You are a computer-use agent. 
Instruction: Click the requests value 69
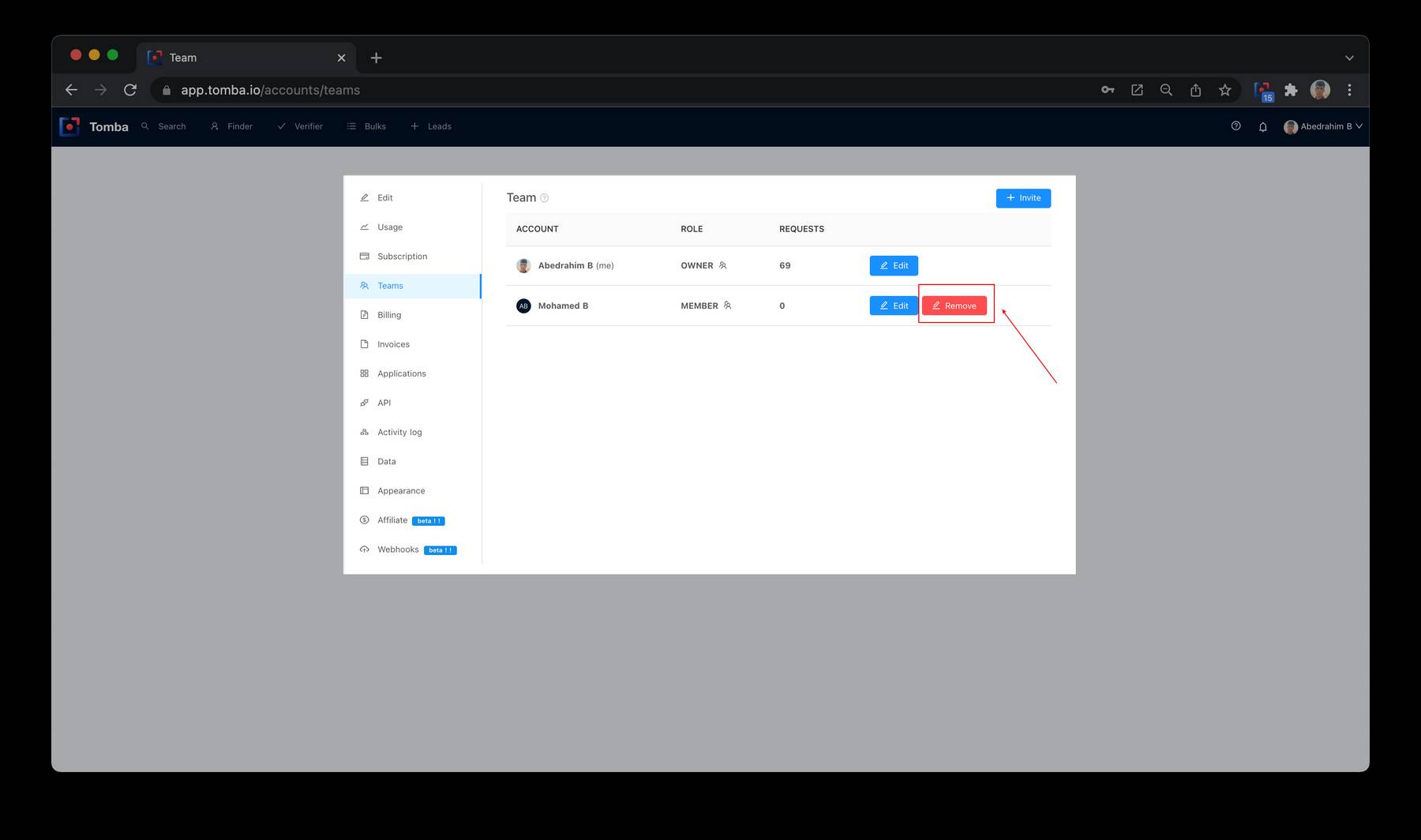785,266
